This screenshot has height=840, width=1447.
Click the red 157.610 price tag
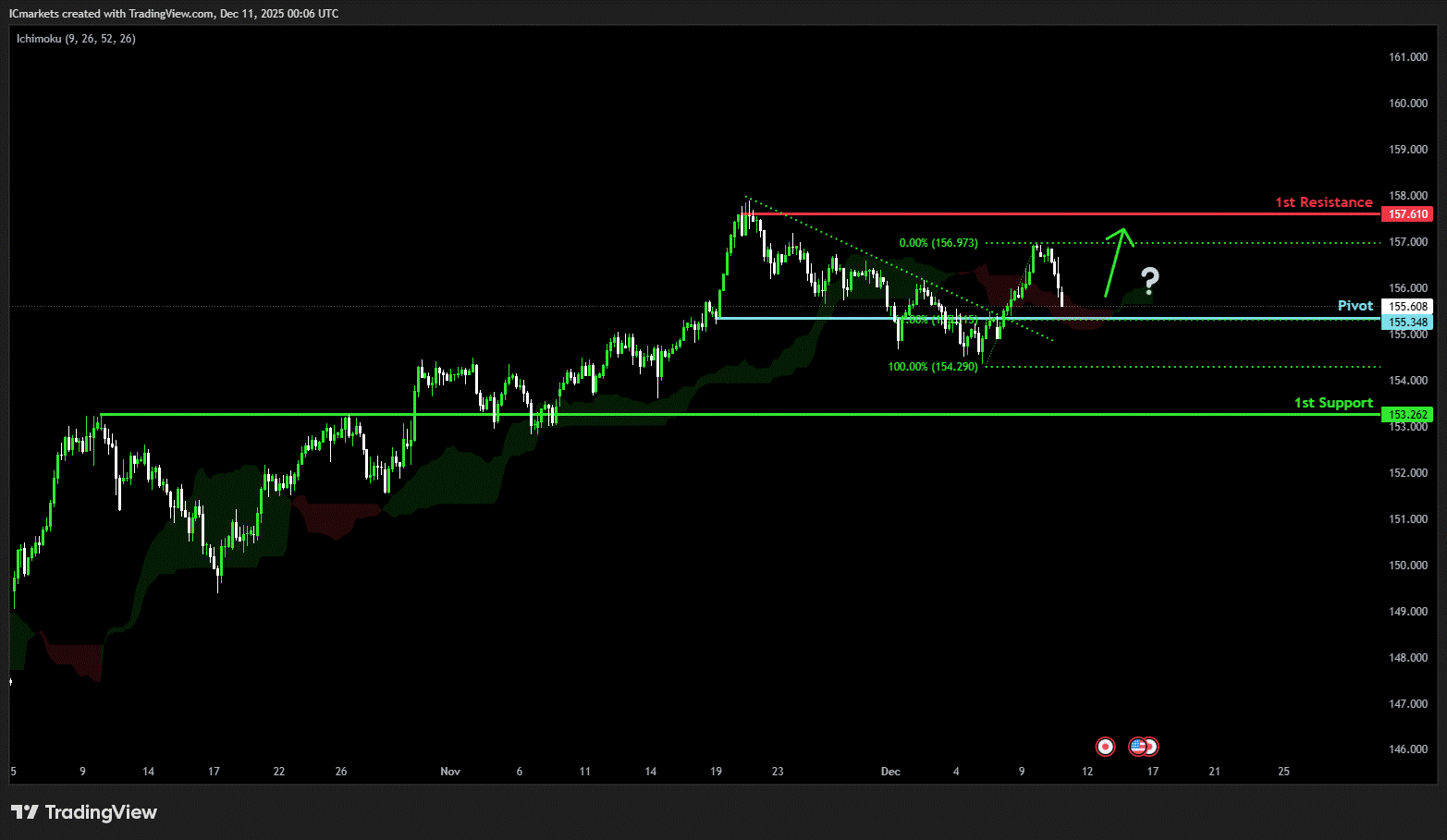pyautogui.click(x=1407, y=214)
